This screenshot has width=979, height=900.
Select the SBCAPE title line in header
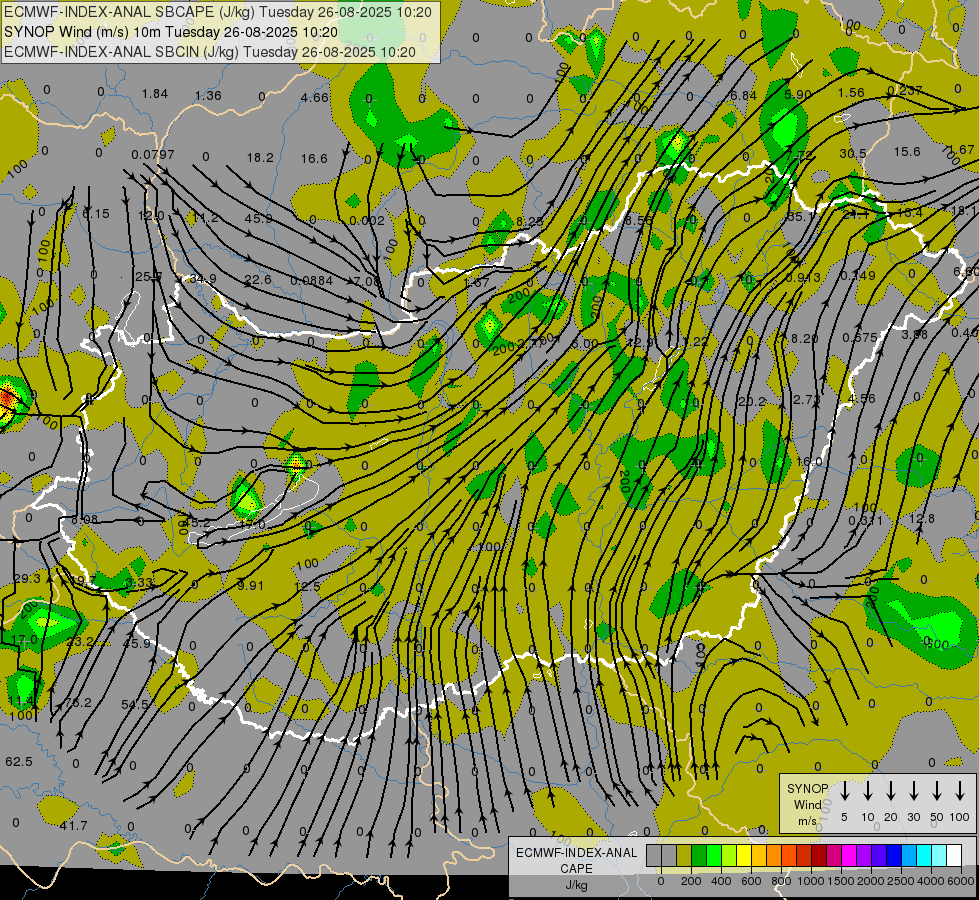(218, 12)
